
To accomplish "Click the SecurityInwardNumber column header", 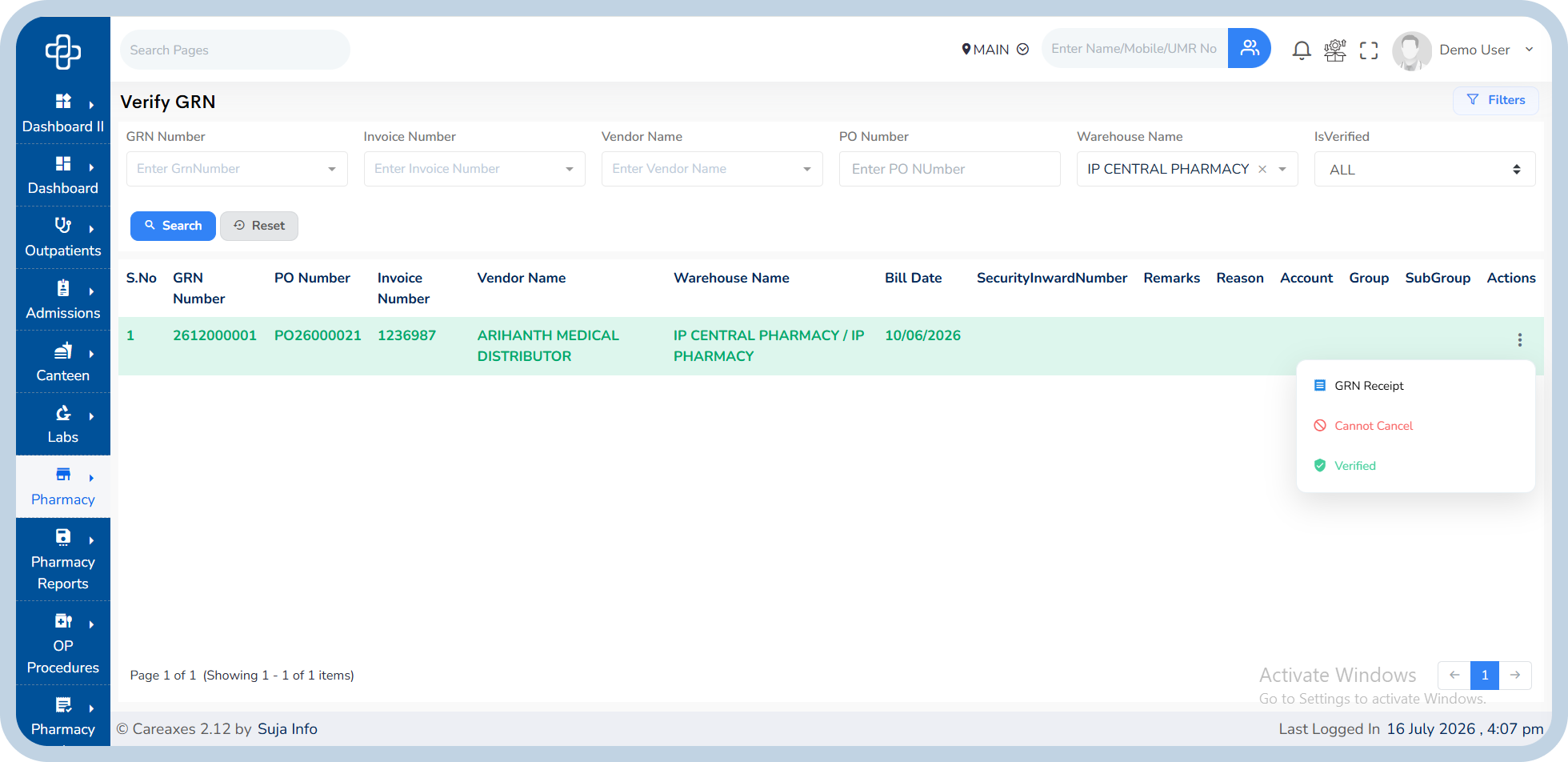I will pos(1052,278).
